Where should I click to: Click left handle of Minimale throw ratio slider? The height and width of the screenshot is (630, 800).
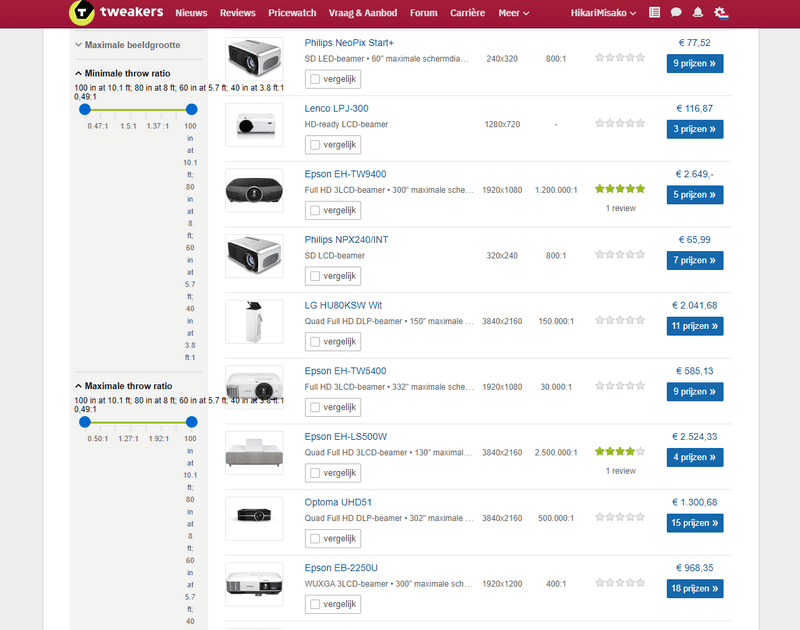click(x=85, y=109)
